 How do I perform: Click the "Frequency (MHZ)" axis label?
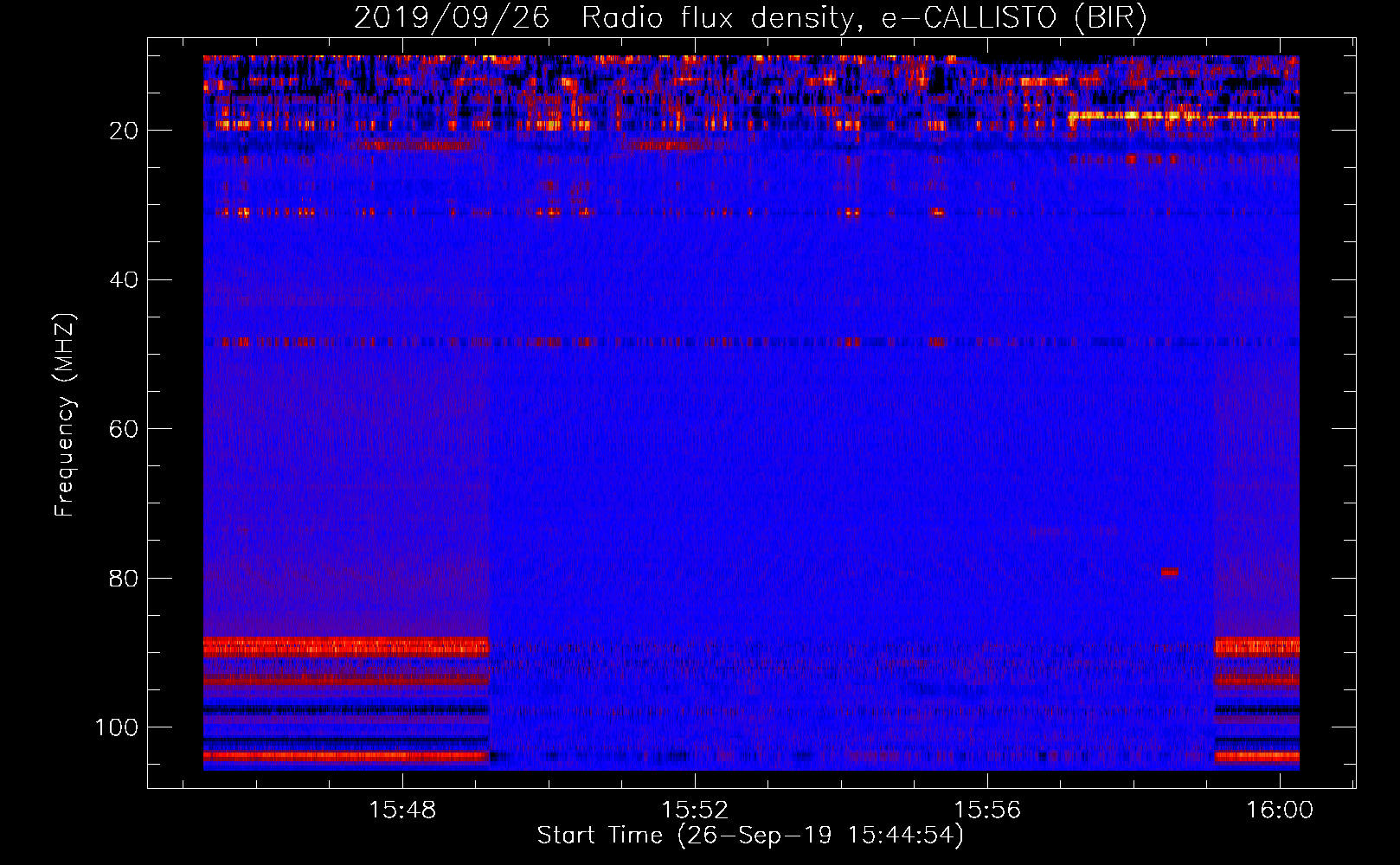pyautogui.click(x=65, y=415)
